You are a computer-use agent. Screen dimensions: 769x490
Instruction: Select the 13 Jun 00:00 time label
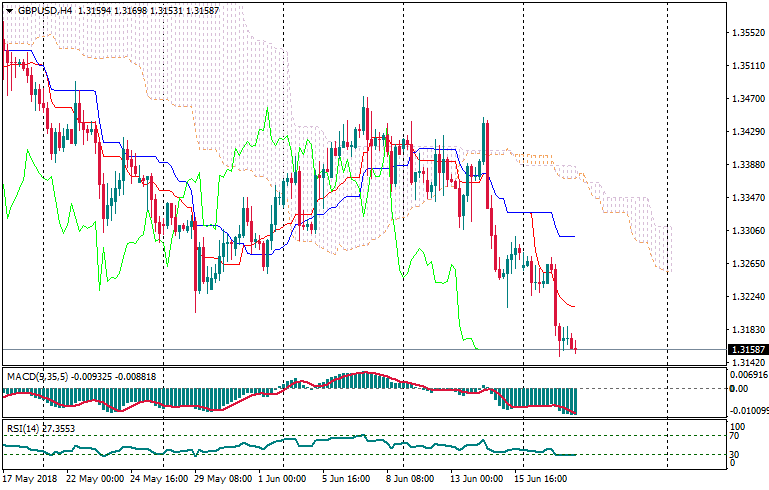(476, 479)
